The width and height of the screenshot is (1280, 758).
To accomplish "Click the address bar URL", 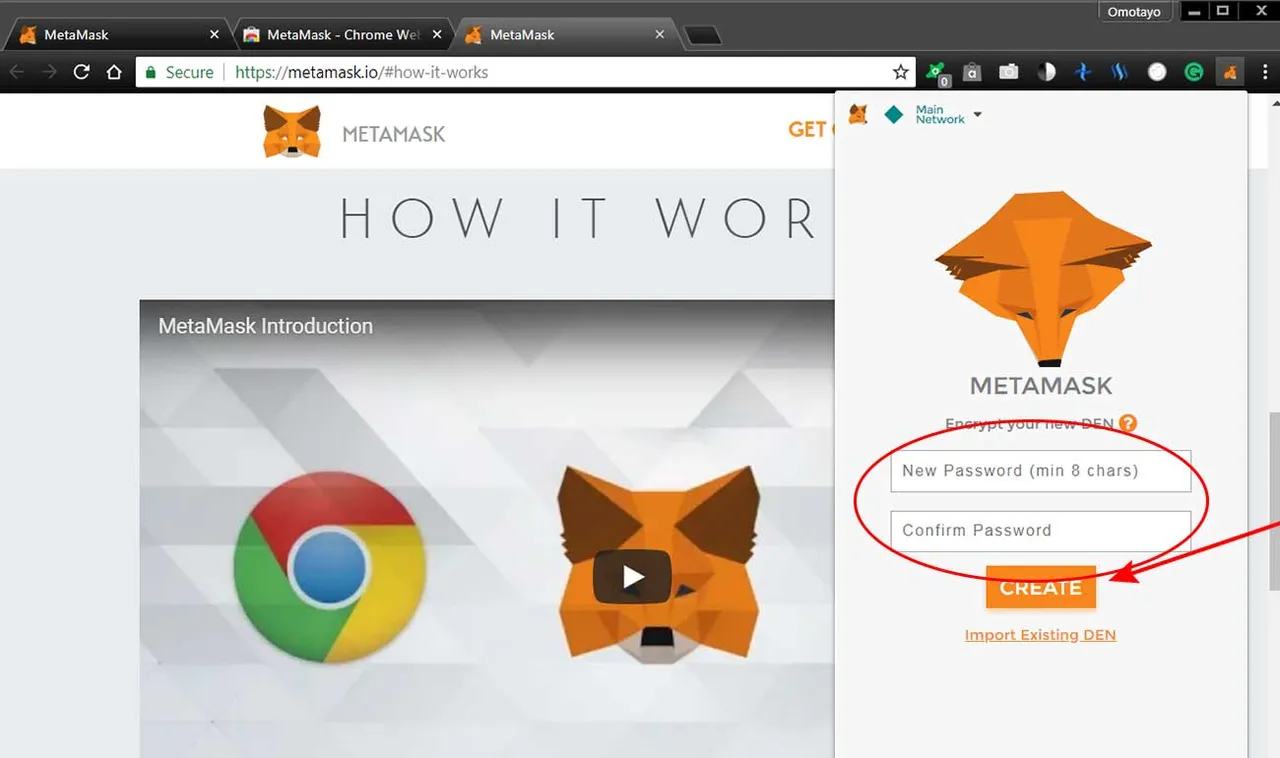I will pos(362,72).
